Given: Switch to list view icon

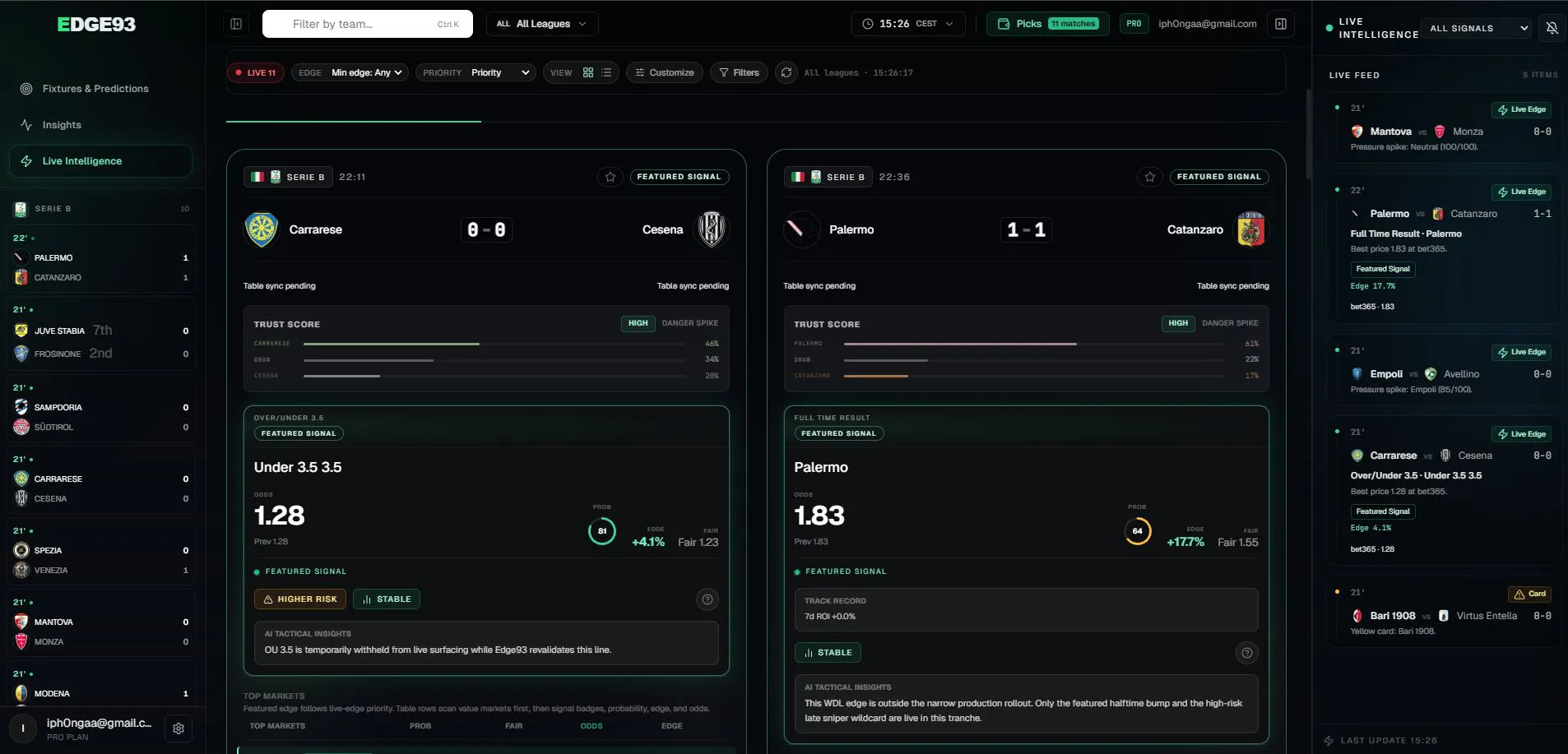Looking at the screenshot, I should pyautogui.click(x=606, y=72).
